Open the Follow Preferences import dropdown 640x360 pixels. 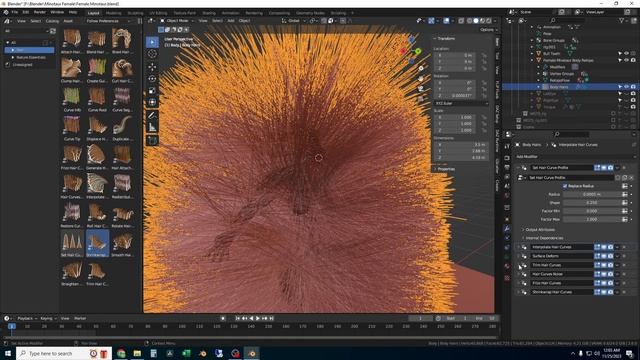pos(108,21)
